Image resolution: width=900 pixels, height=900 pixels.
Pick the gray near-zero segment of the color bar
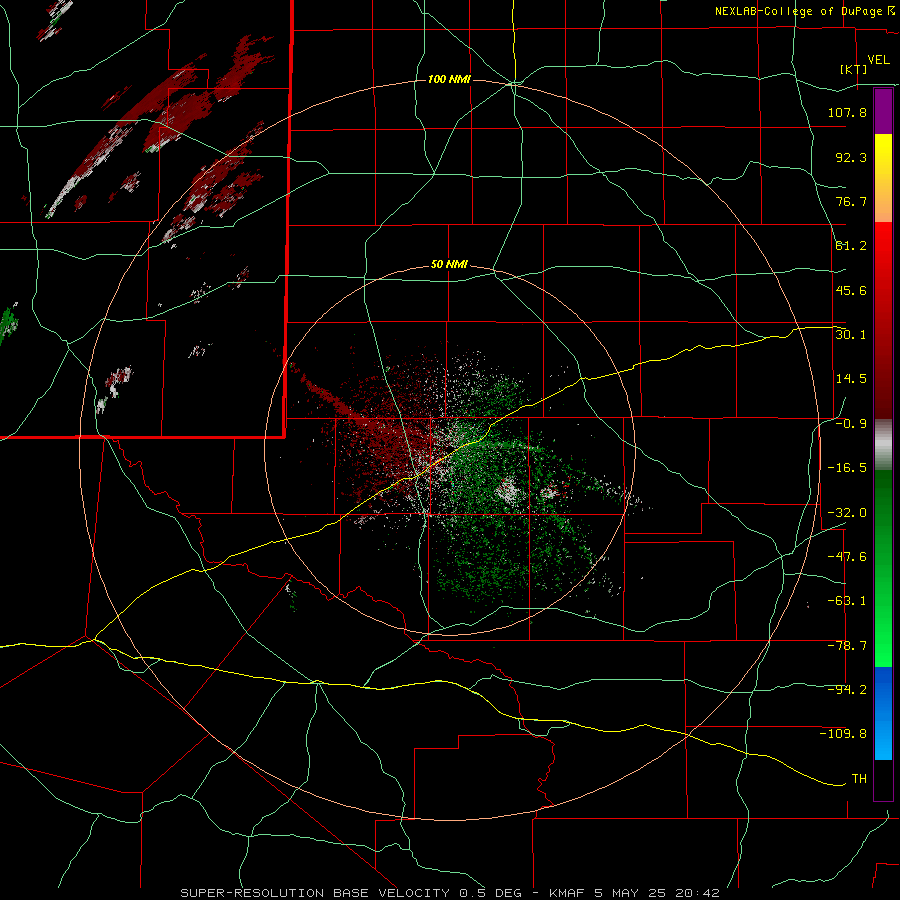coord(883,444)
